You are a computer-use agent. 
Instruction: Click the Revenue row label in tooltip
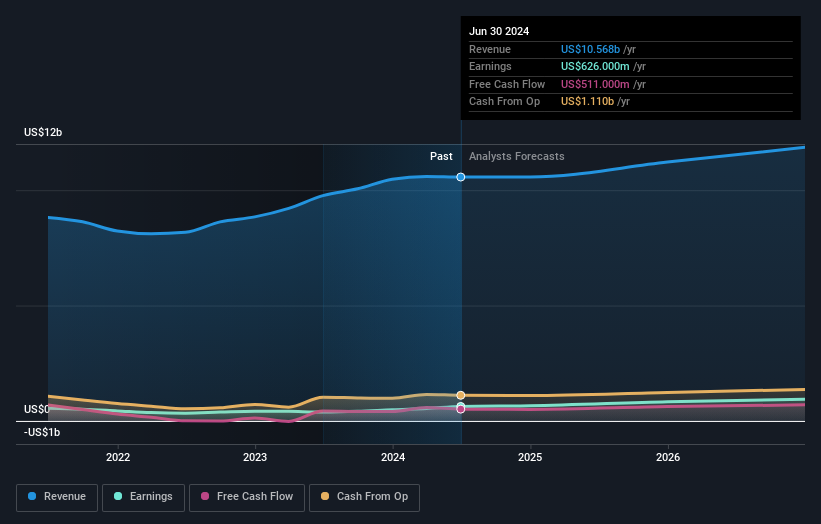(x=490, y=49)
